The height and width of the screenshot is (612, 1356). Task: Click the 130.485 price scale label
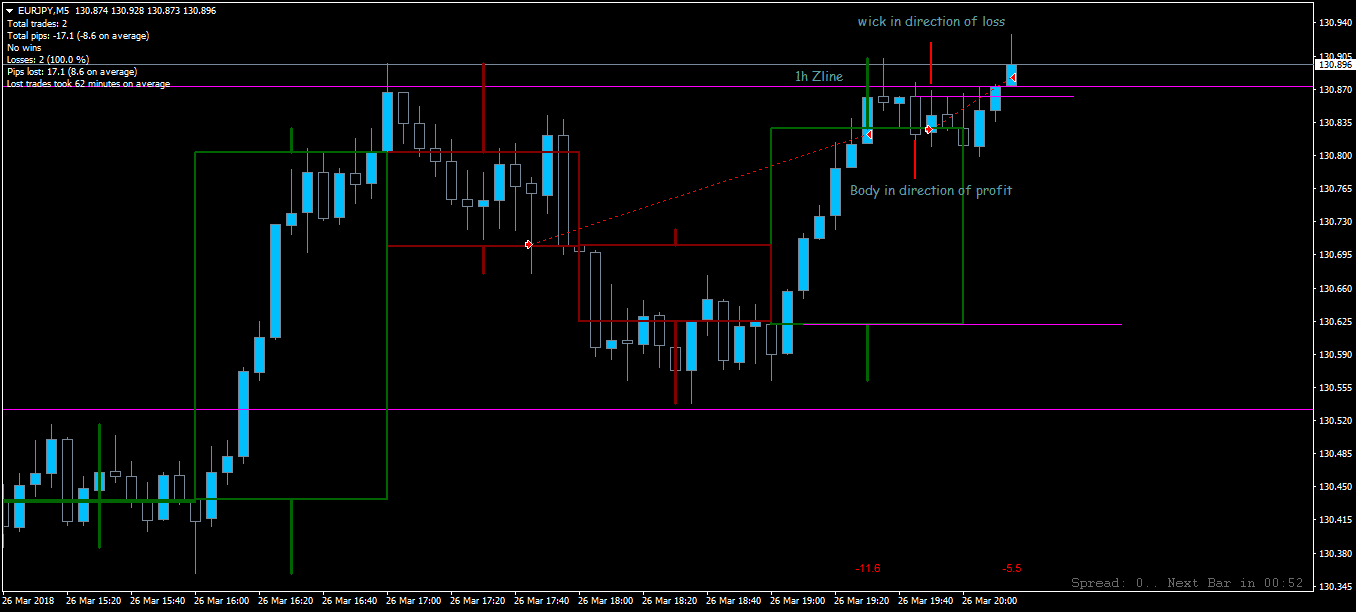coord(1334,454)
